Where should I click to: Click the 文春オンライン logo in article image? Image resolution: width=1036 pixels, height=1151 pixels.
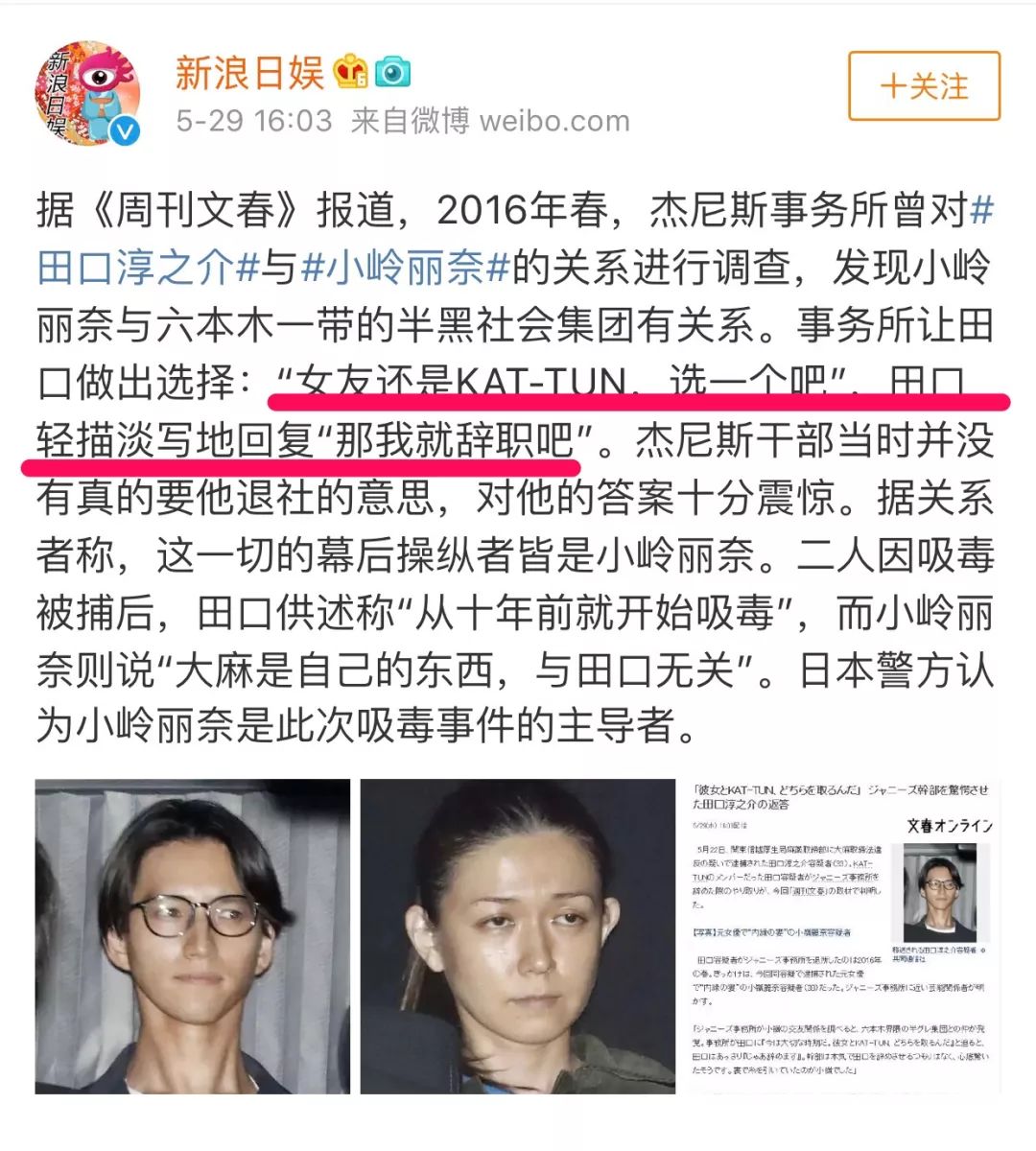pos(950,826)
